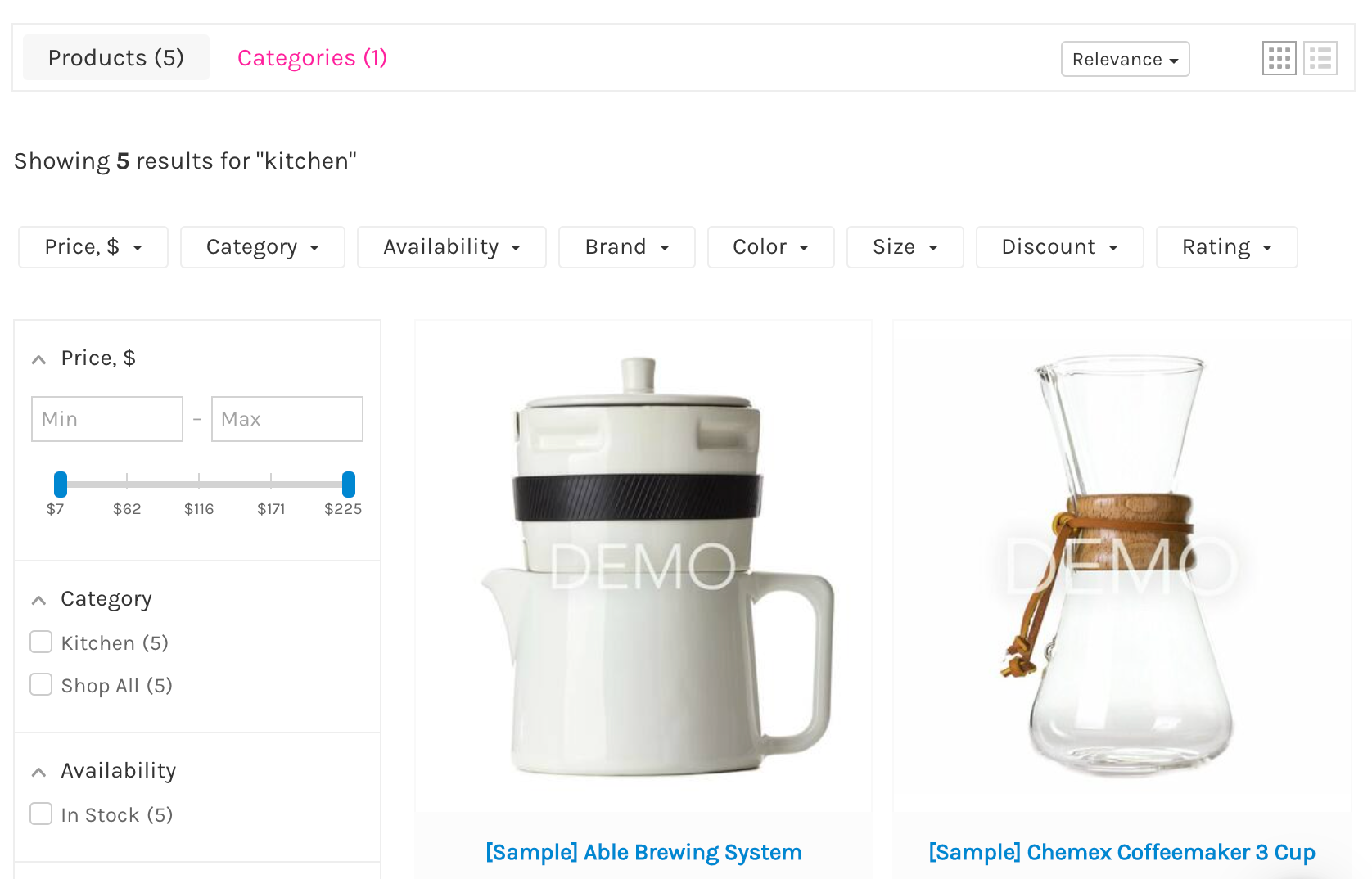Open Able Brewing System product link
This screenshot has height=879, width=1372.
point(643,852)
